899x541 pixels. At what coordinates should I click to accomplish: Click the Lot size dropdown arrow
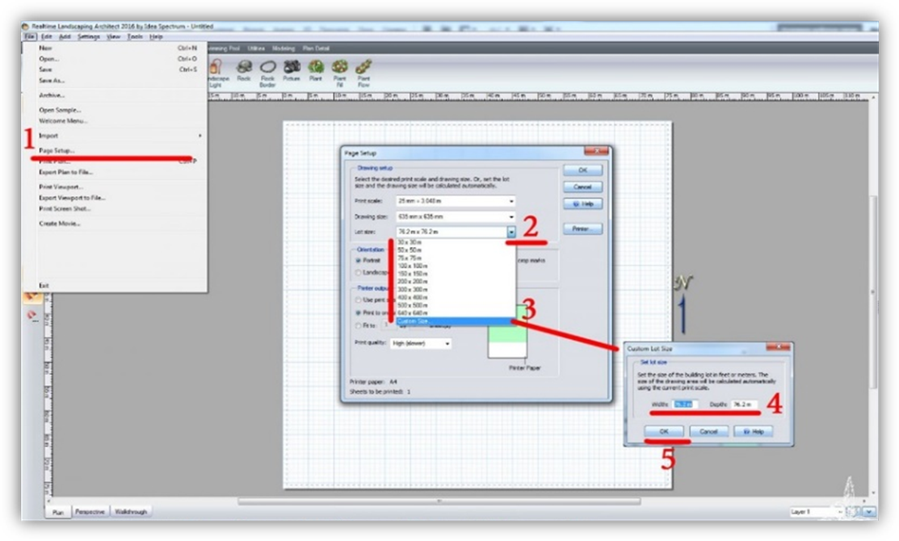coord(511,232)
